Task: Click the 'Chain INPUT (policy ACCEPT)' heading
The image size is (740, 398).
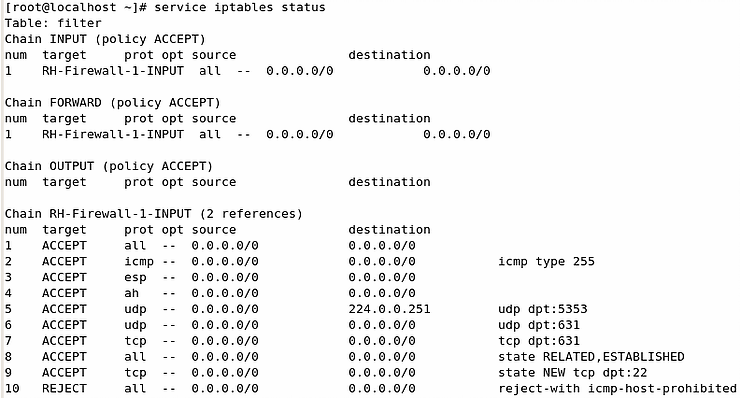Action: click(105, 39)
